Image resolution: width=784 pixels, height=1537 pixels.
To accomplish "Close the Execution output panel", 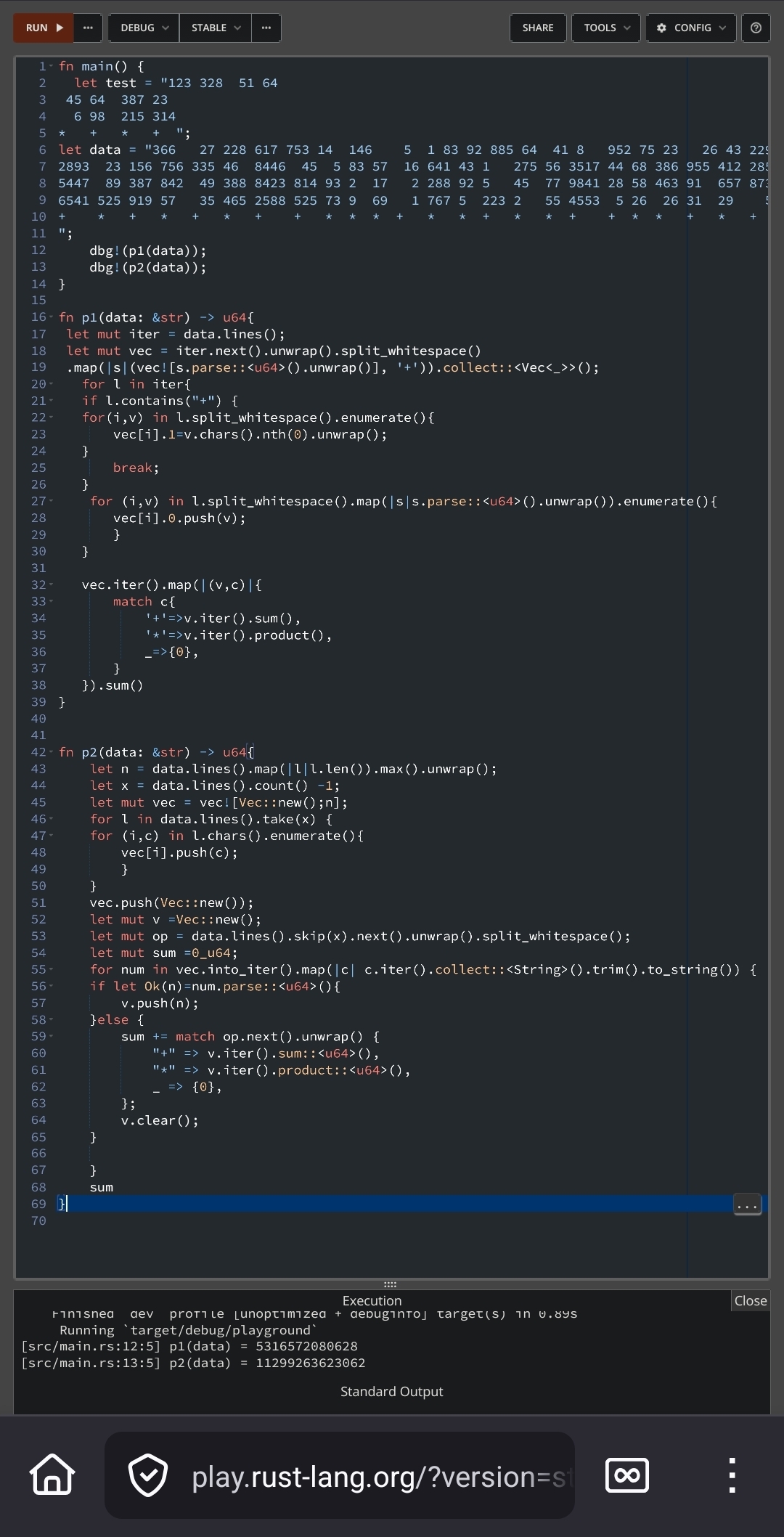I will (750, 1301).
